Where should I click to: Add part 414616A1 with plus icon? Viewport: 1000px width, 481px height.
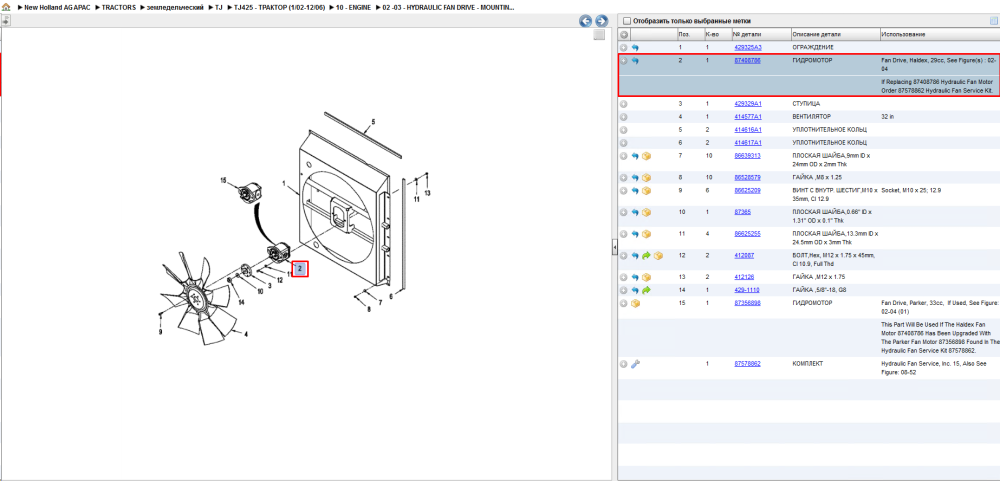coord(624,130)
